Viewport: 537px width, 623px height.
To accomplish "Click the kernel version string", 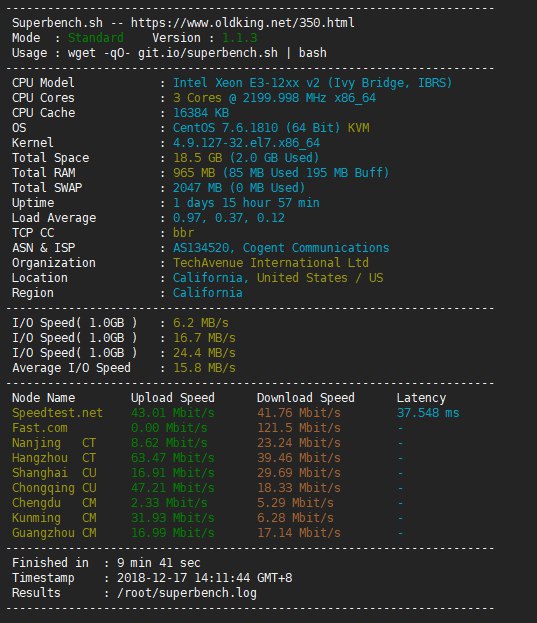I will click(x=246, y=143).
